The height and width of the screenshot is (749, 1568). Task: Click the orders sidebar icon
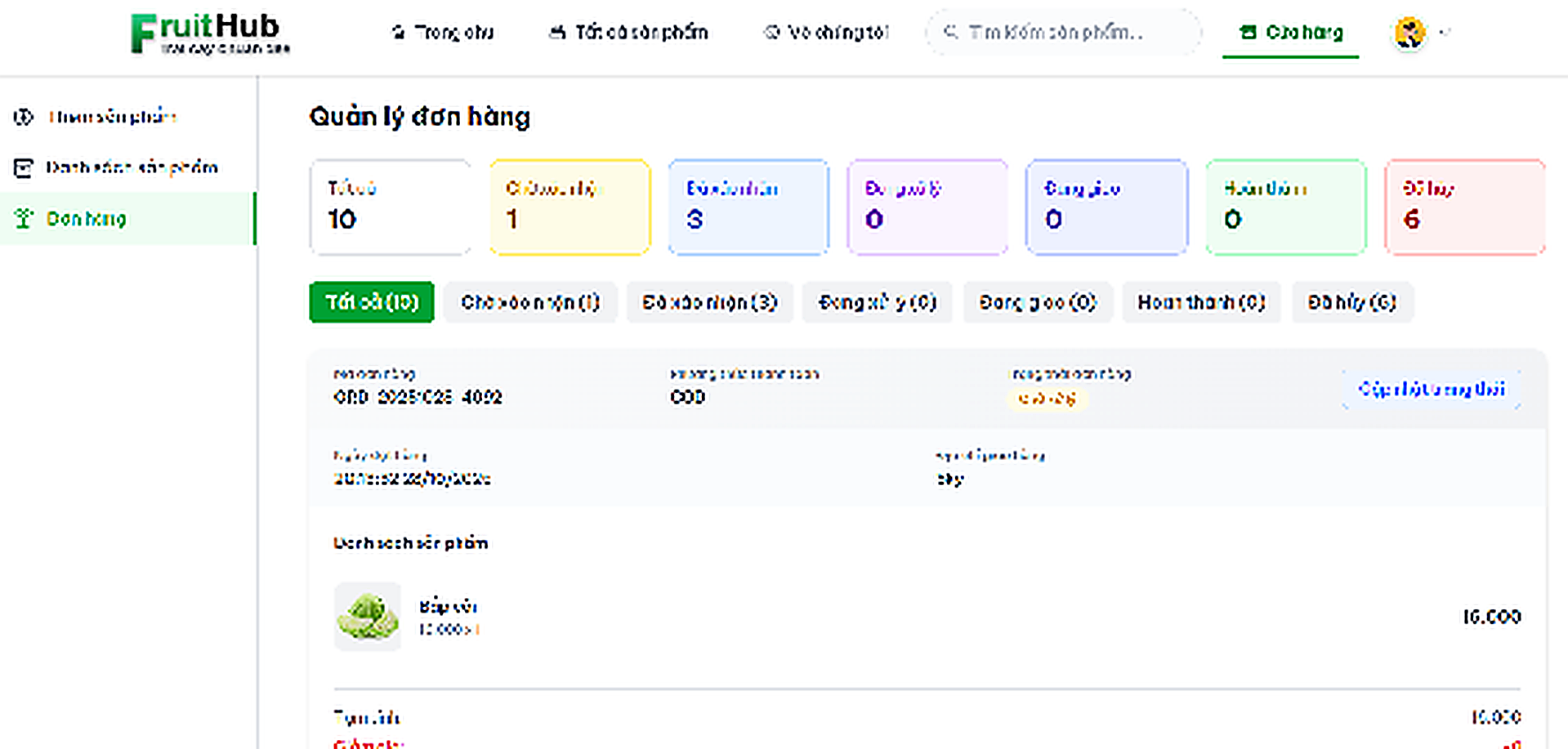click(x=24, y=219)
